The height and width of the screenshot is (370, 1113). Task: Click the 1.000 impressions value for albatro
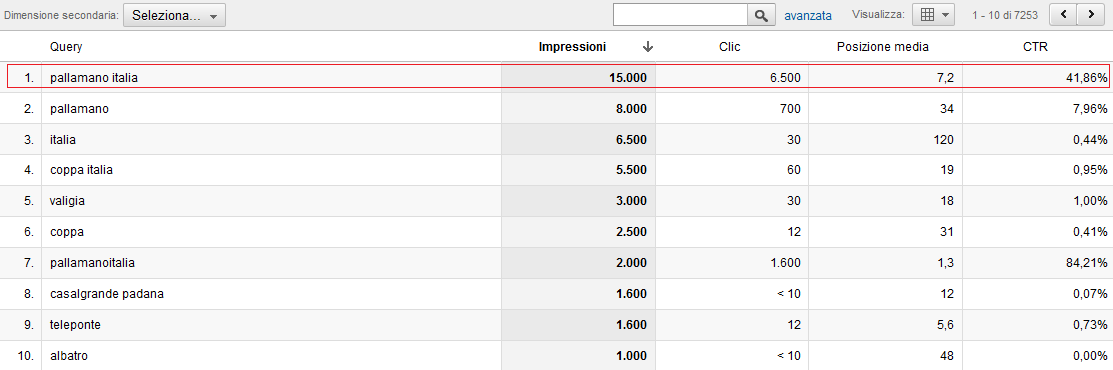[631, 356]
